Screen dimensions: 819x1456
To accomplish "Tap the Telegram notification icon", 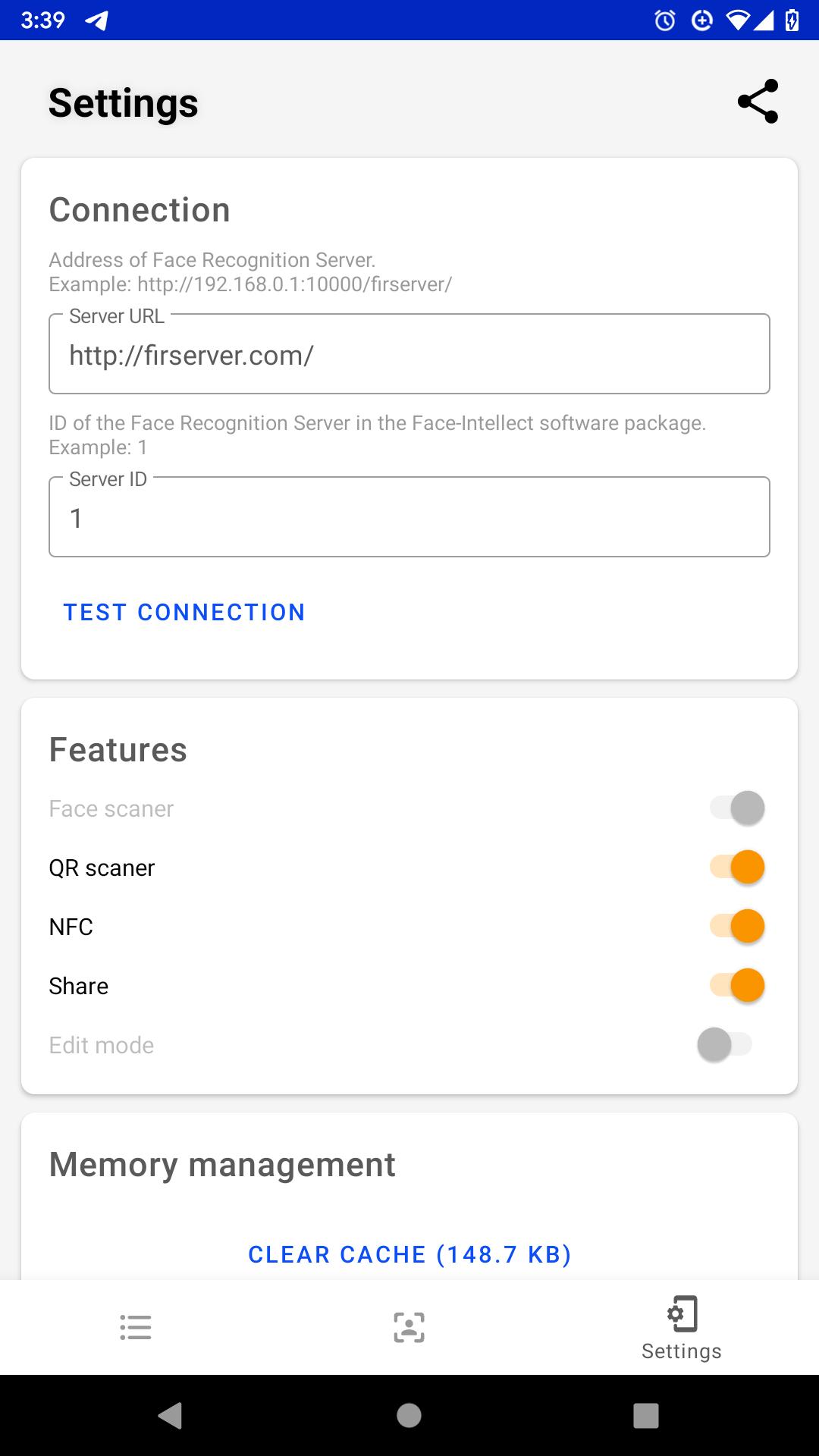I will tap(96, 20).
